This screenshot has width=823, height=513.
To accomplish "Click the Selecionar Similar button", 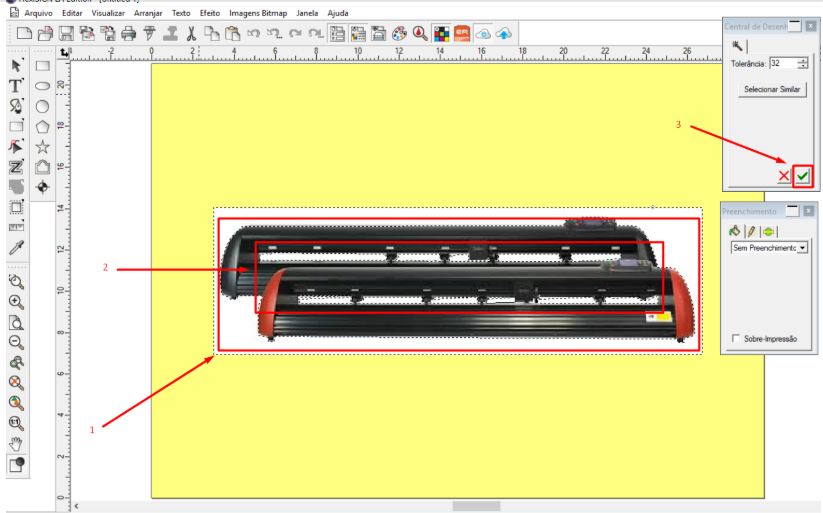I will click(x=770, y=89).
